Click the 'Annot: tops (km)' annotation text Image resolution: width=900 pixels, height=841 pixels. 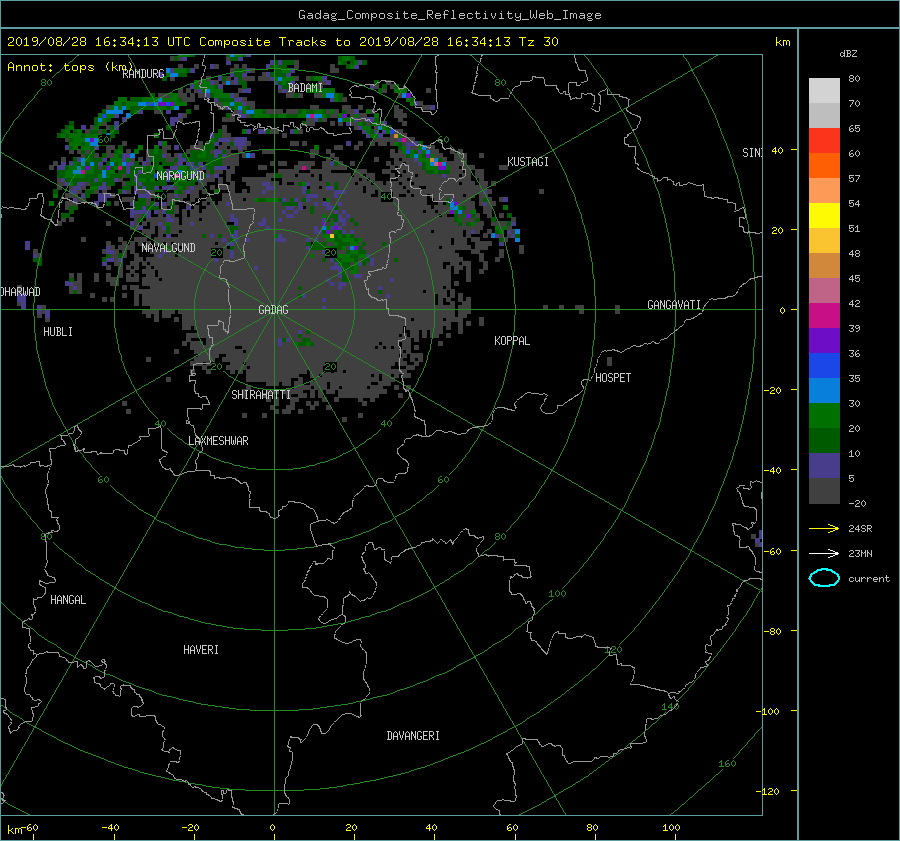click(x=70, y=67)
